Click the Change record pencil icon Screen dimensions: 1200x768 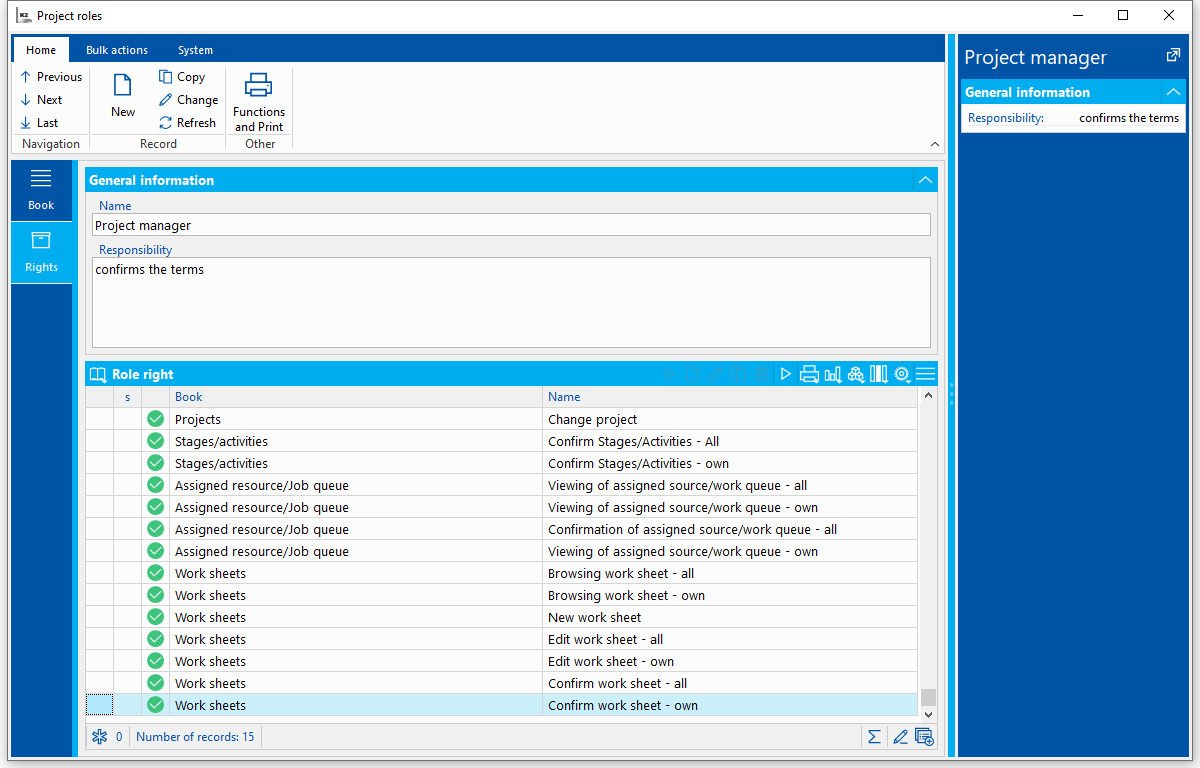(166, 100)
